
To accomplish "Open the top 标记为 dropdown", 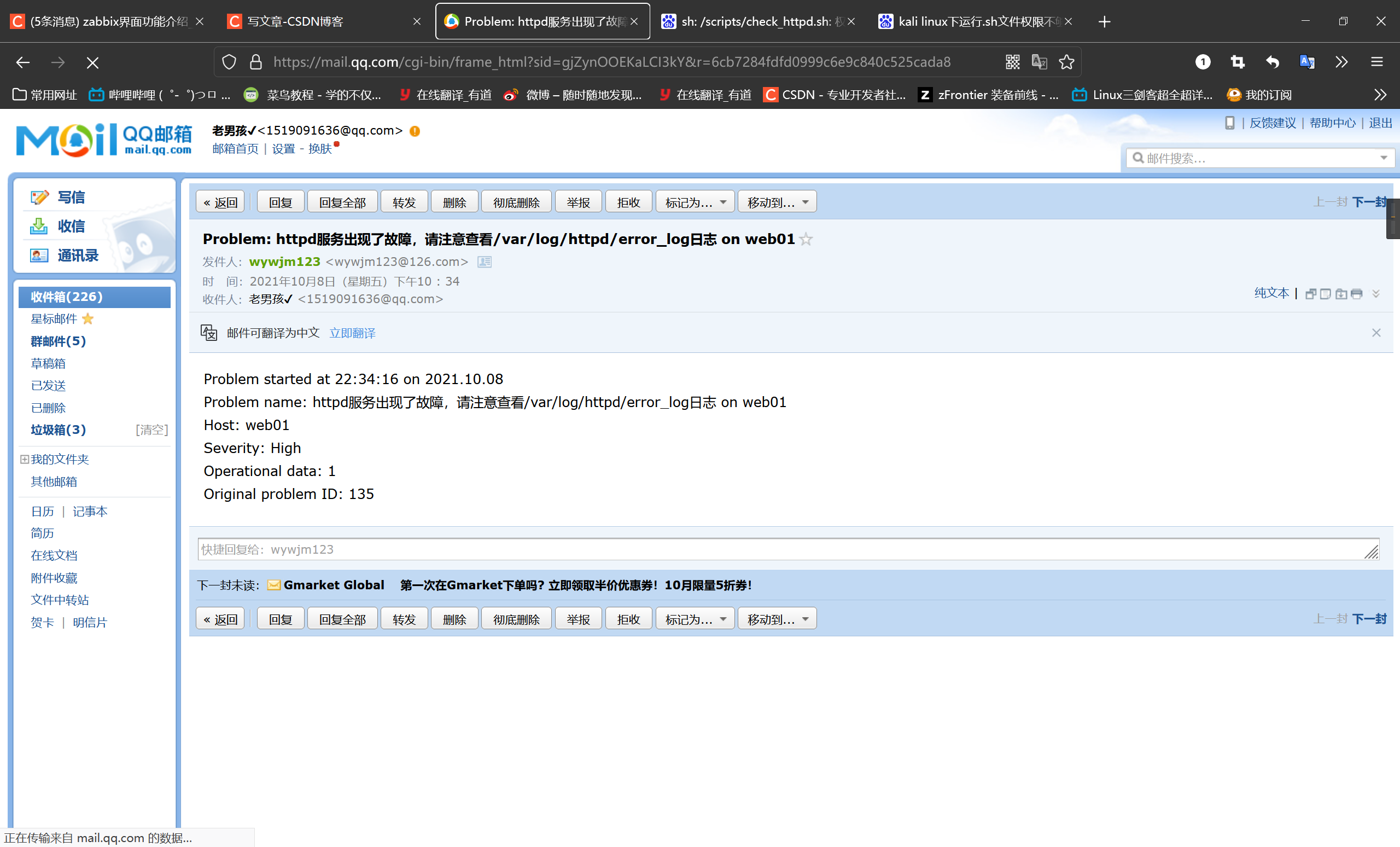I will pyautogui.click(x=695, y=202).
